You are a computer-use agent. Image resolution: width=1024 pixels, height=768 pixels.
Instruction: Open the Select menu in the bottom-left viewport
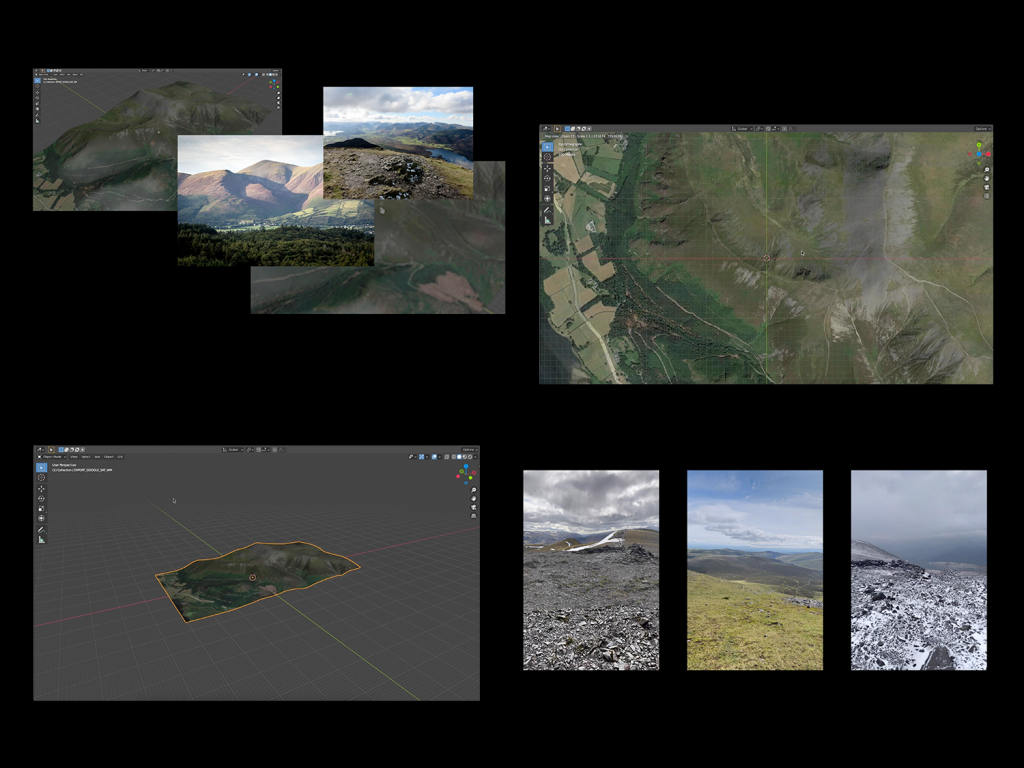pos(86,457)
